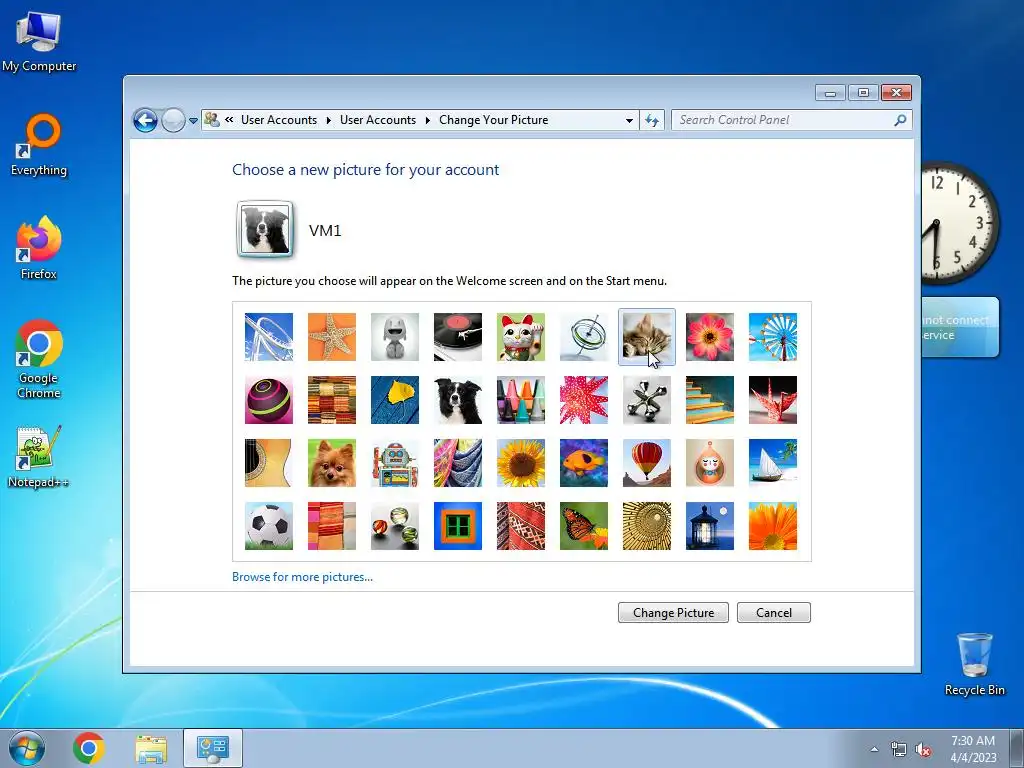Expand the address bar history dropdown
The image size is (1024, 768).
[x=629, y=120]
